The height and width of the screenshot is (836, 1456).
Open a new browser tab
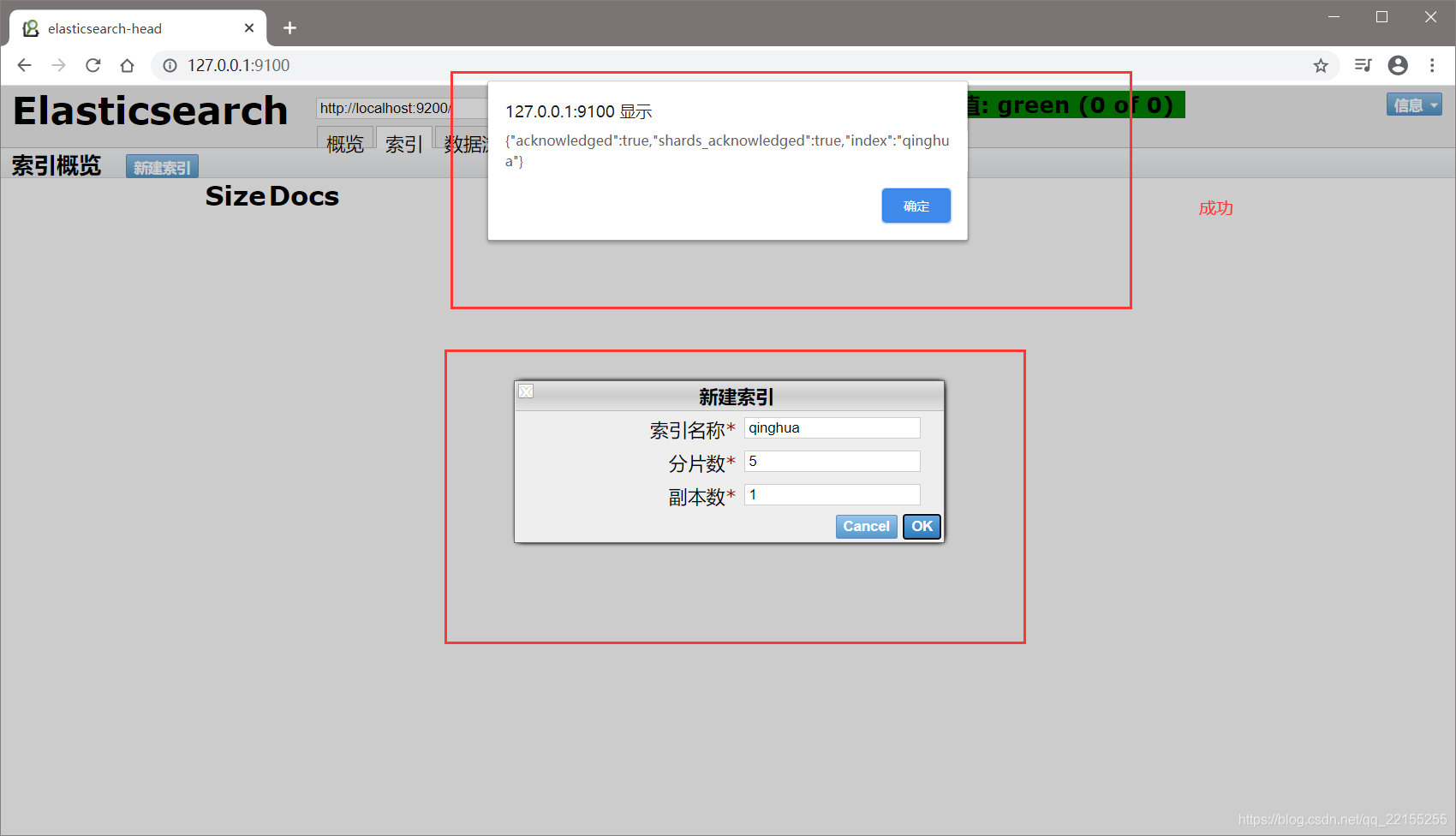coord(289,28)
